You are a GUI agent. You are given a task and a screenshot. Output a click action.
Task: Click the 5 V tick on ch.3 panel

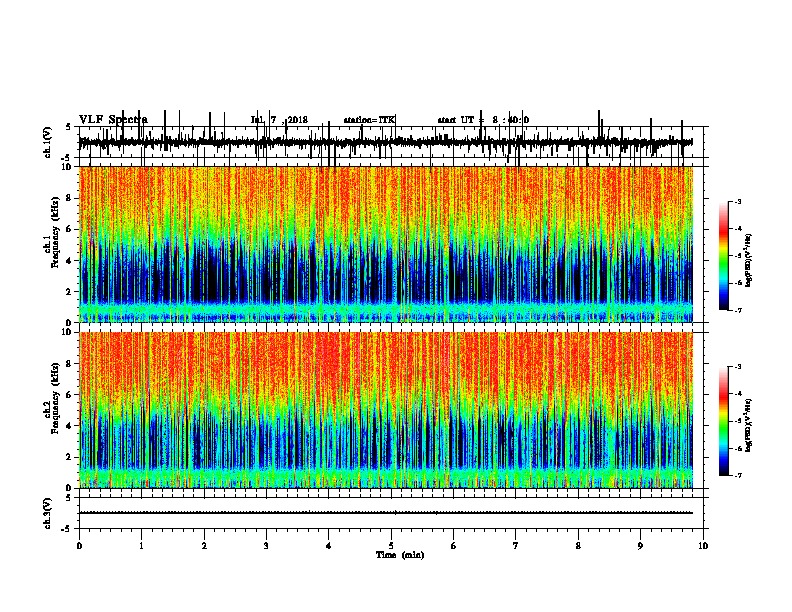click(x=68, y=498)
